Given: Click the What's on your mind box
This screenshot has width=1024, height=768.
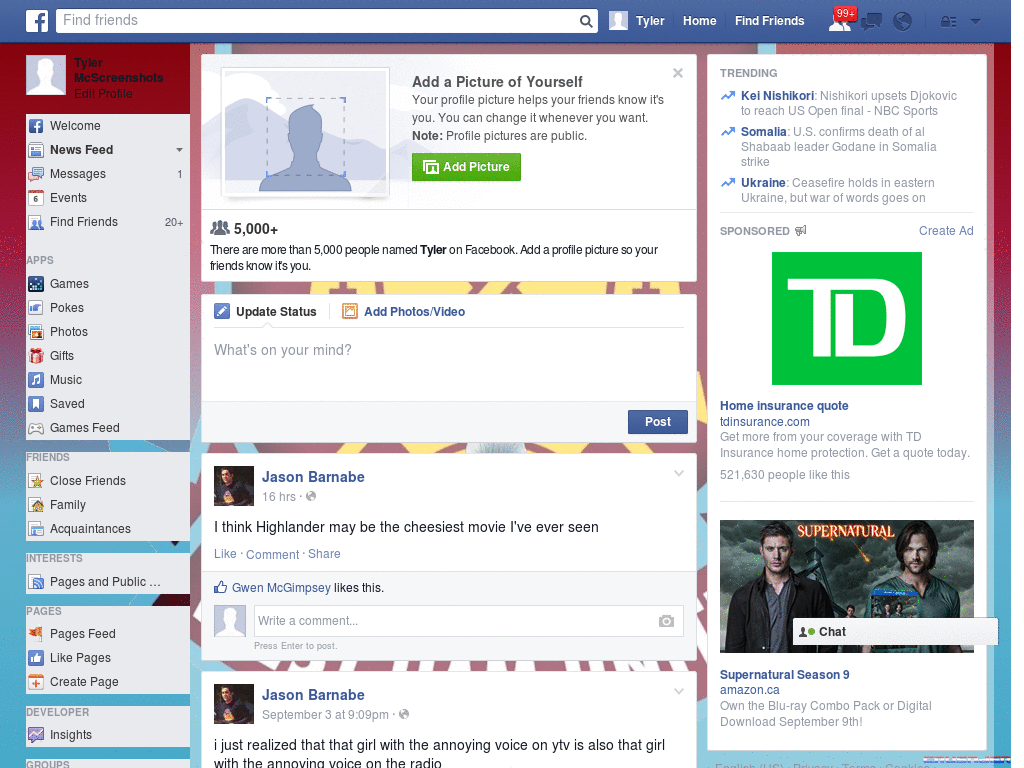Looking at the screenshot, I should click(449, 362).
